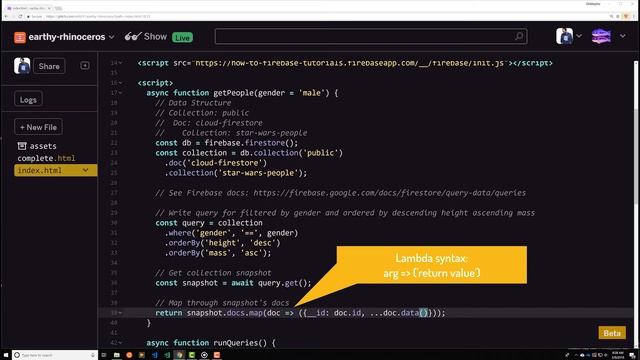Open File Explorer from the taskbar
Image resolution: width=640 pixels, height=360 pixels.
tap(117, 355)
